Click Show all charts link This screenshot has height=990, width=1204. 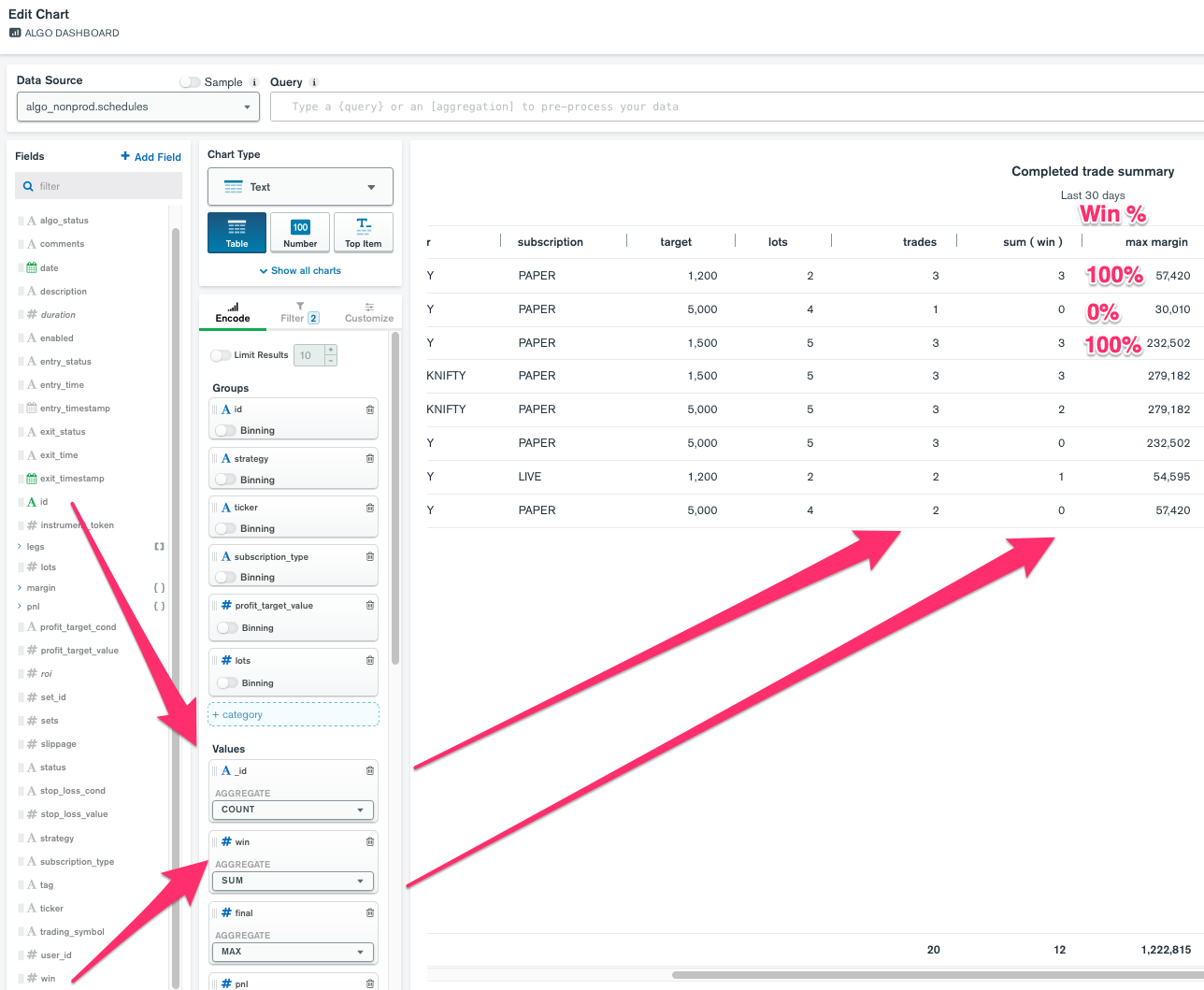300,270
